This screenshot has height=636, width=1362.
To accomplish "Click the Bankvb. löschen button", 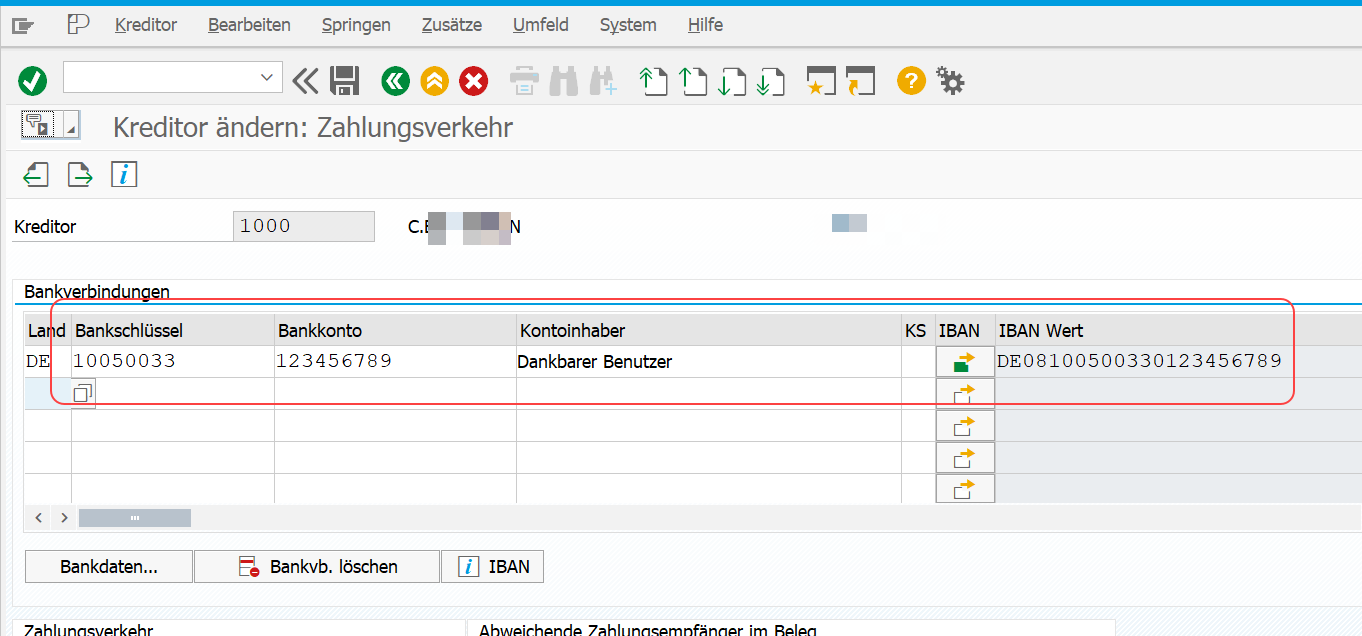I will pos(317,567).
